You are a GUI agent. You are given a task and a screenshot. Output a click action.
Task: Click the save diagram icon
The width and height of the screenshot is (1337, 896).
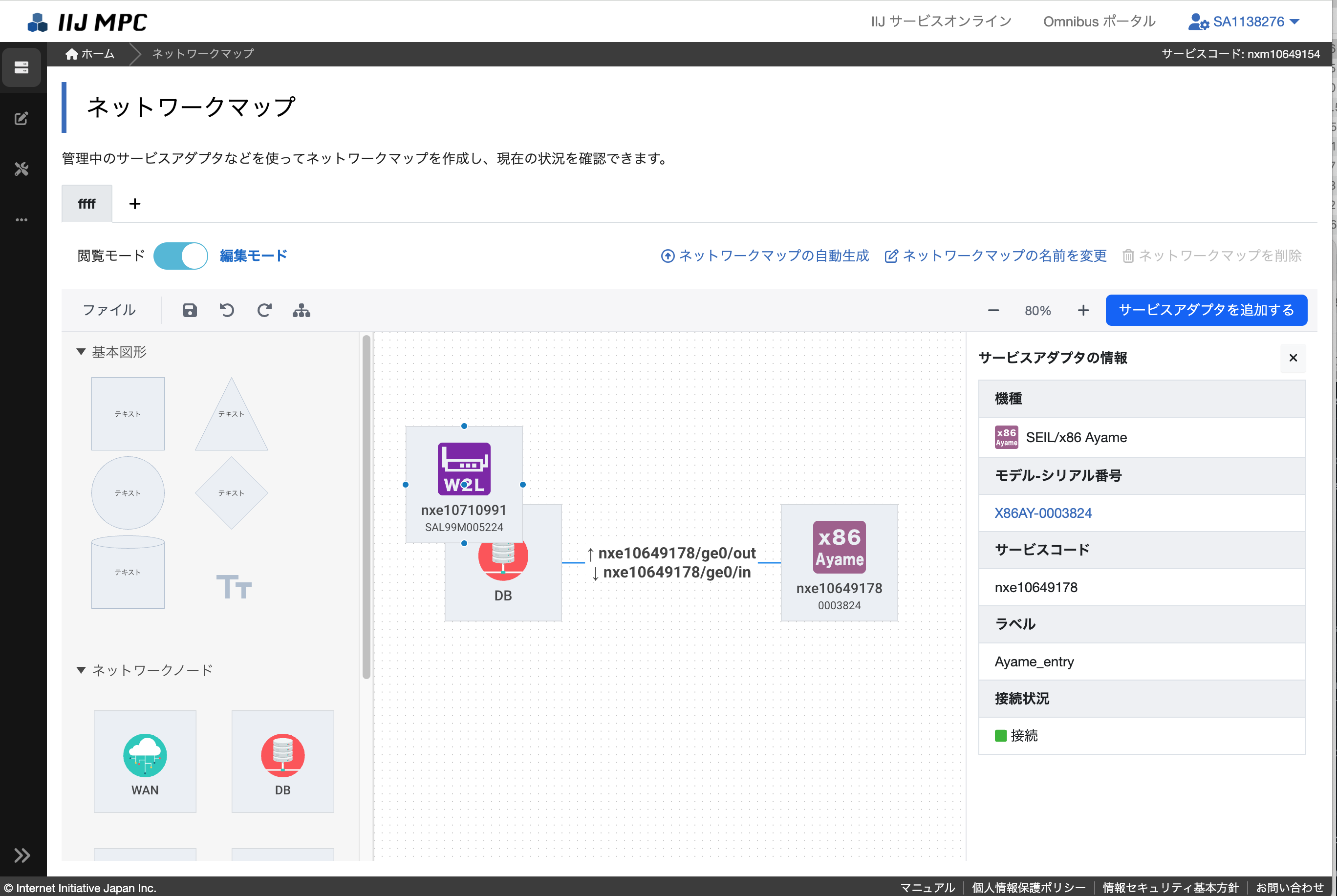click(190, 310)
